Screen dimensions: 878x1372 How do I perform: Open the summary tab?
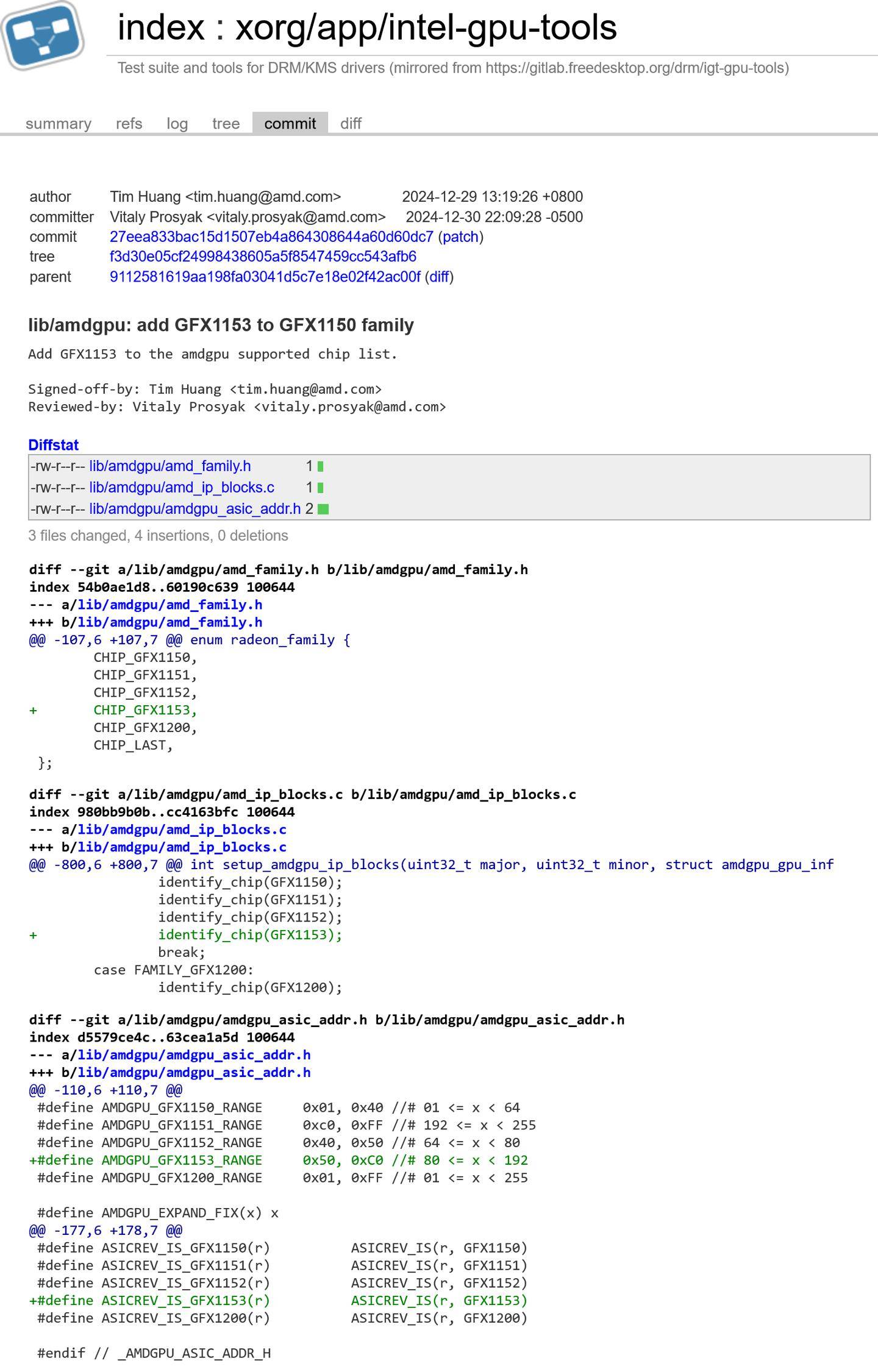pos(59,123)
